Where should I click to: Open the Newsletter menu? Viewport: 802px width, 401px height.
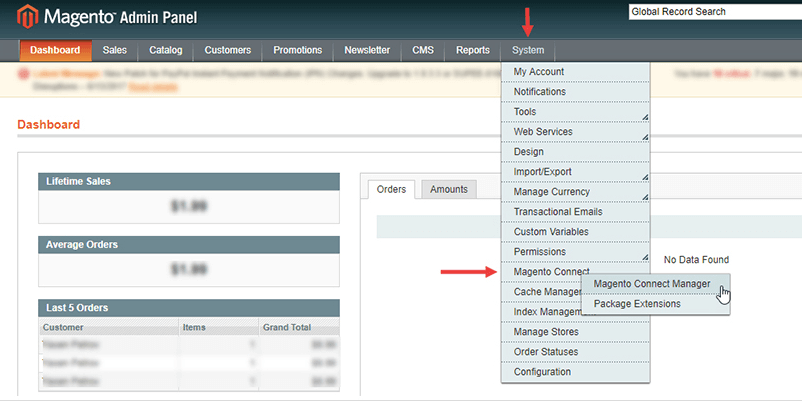367,50
